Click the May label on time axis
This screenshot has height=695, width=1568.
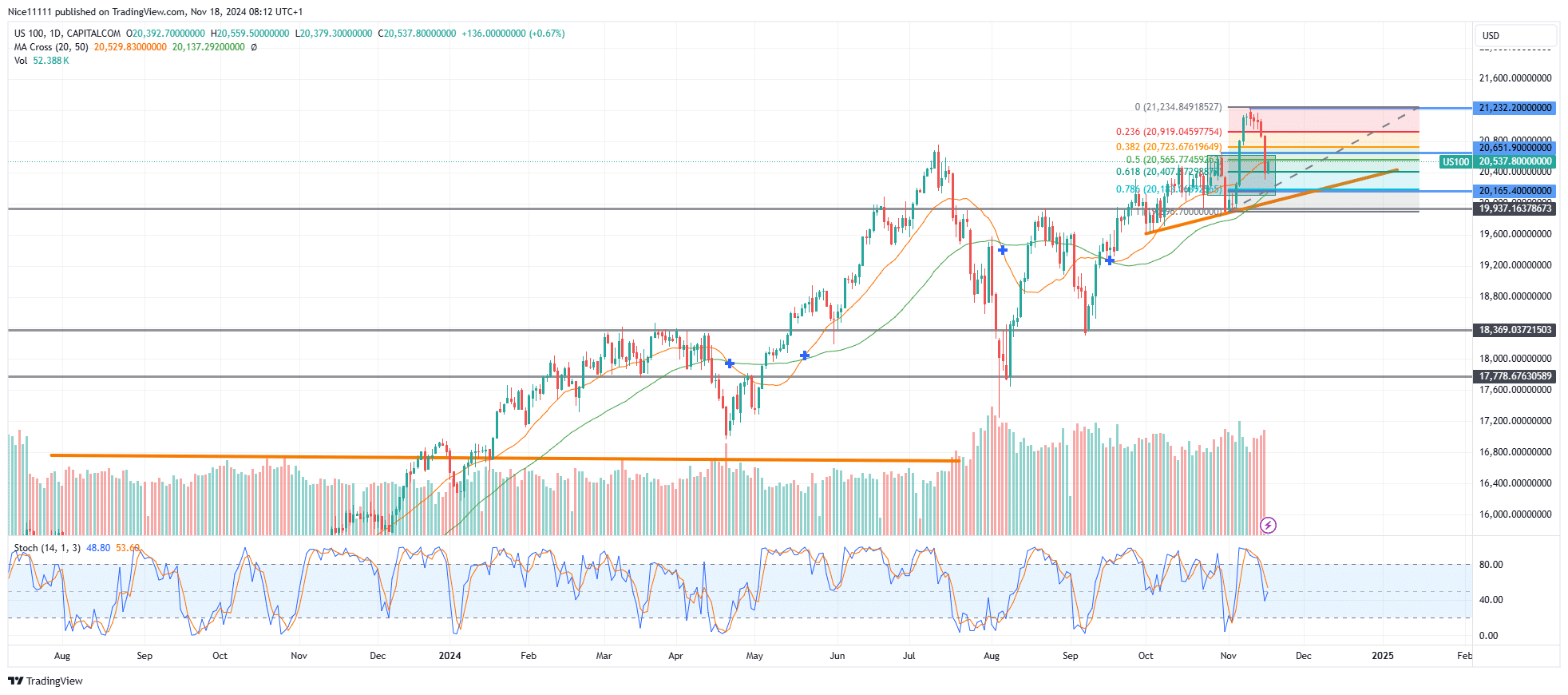tap(754, 656)
